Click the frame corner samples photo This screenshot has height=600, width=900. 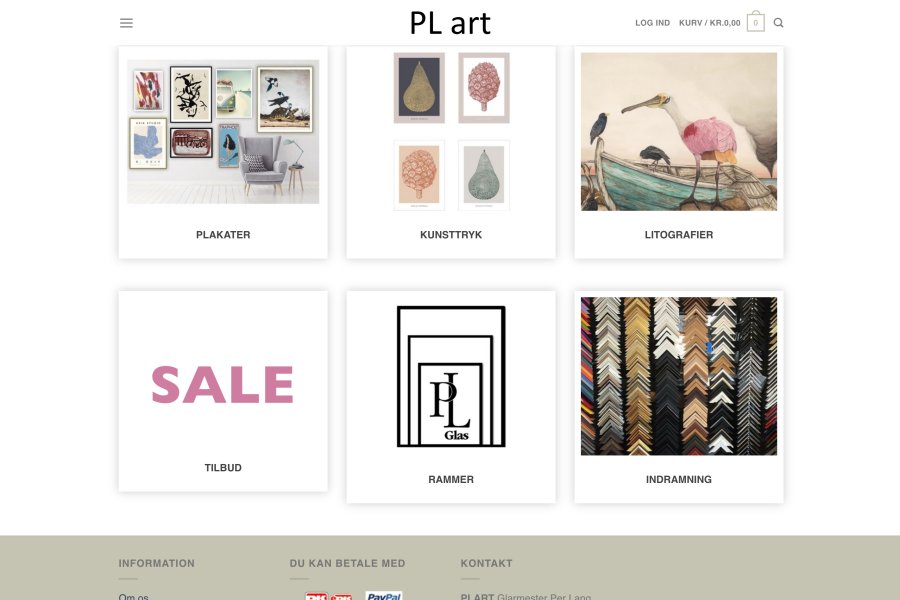click(x=679, y=376)
